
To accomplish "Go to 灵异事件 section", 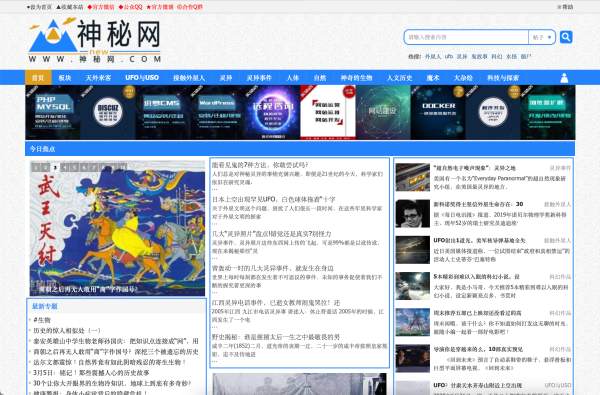I will pyautogui.click(x=259, y=78).
